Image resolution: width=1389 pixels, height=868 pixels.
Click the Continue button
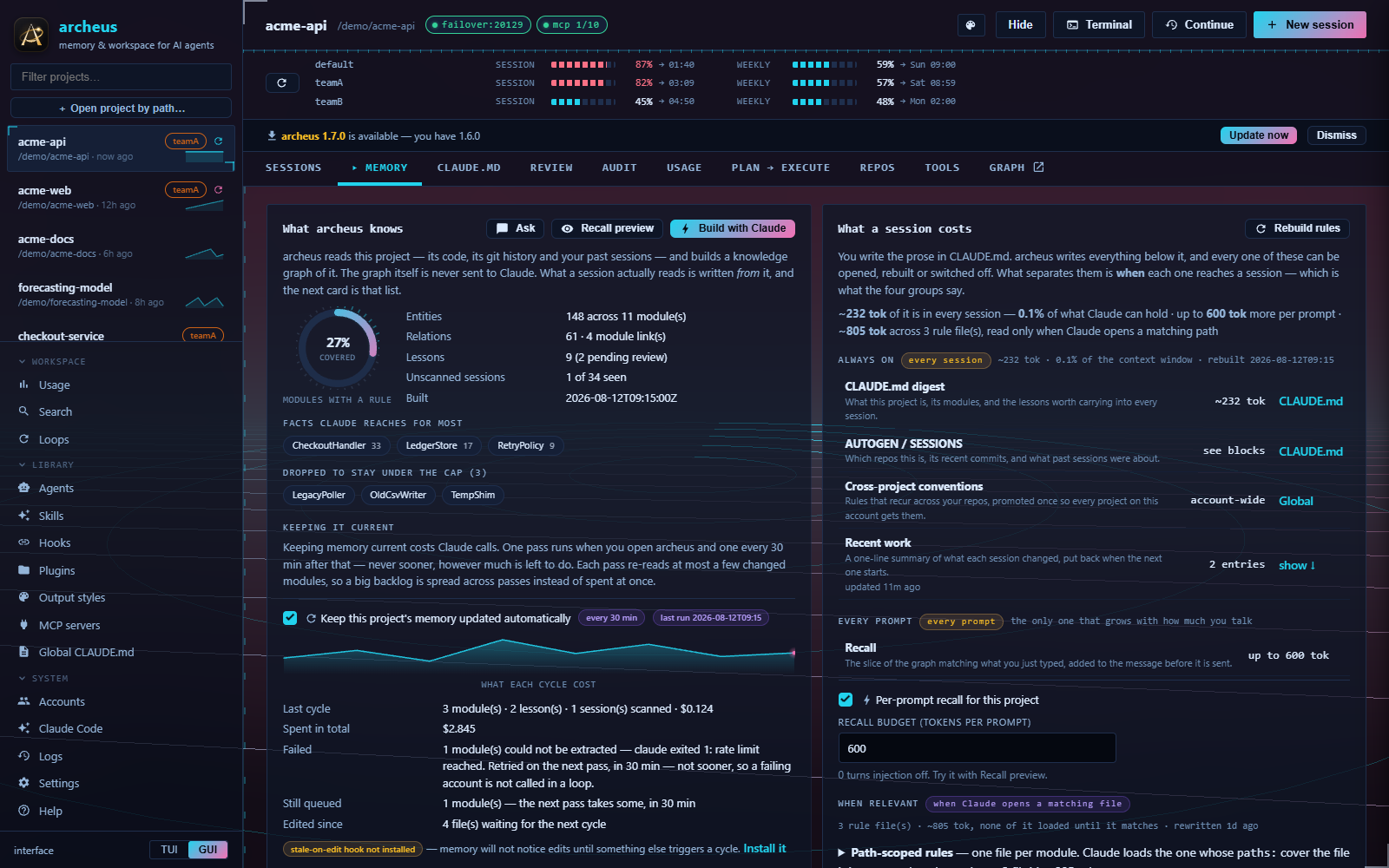(x=1199, y=25)
